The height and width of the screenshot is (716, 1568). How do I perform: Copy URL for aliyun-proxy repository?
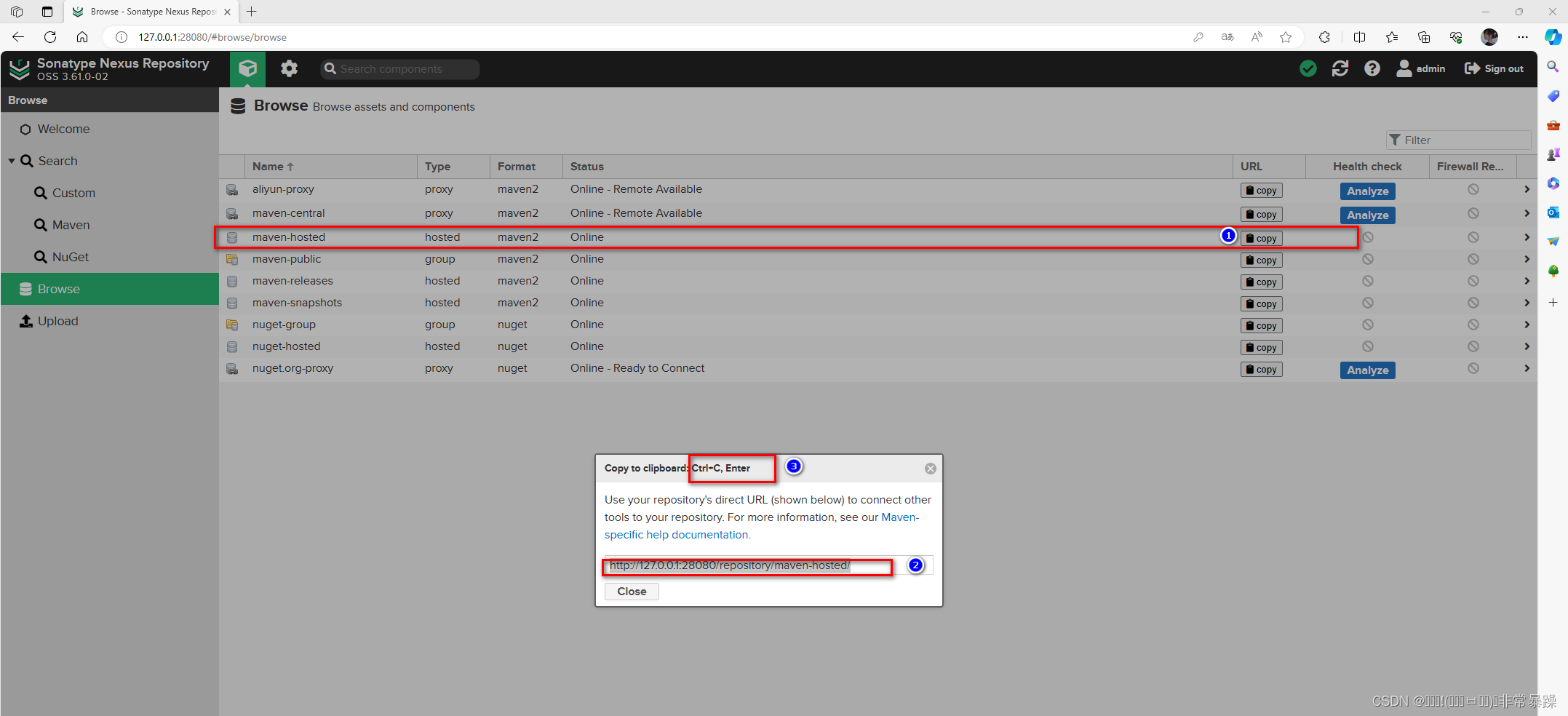click(1261, 191)
